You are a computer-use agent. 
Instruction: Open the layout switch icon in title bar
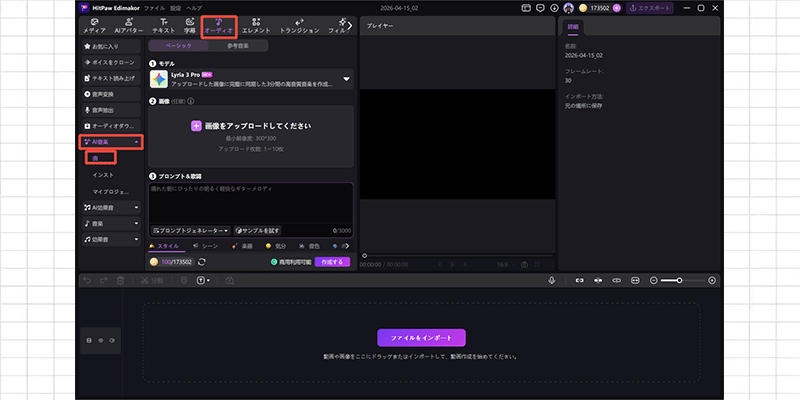point(526,8)
